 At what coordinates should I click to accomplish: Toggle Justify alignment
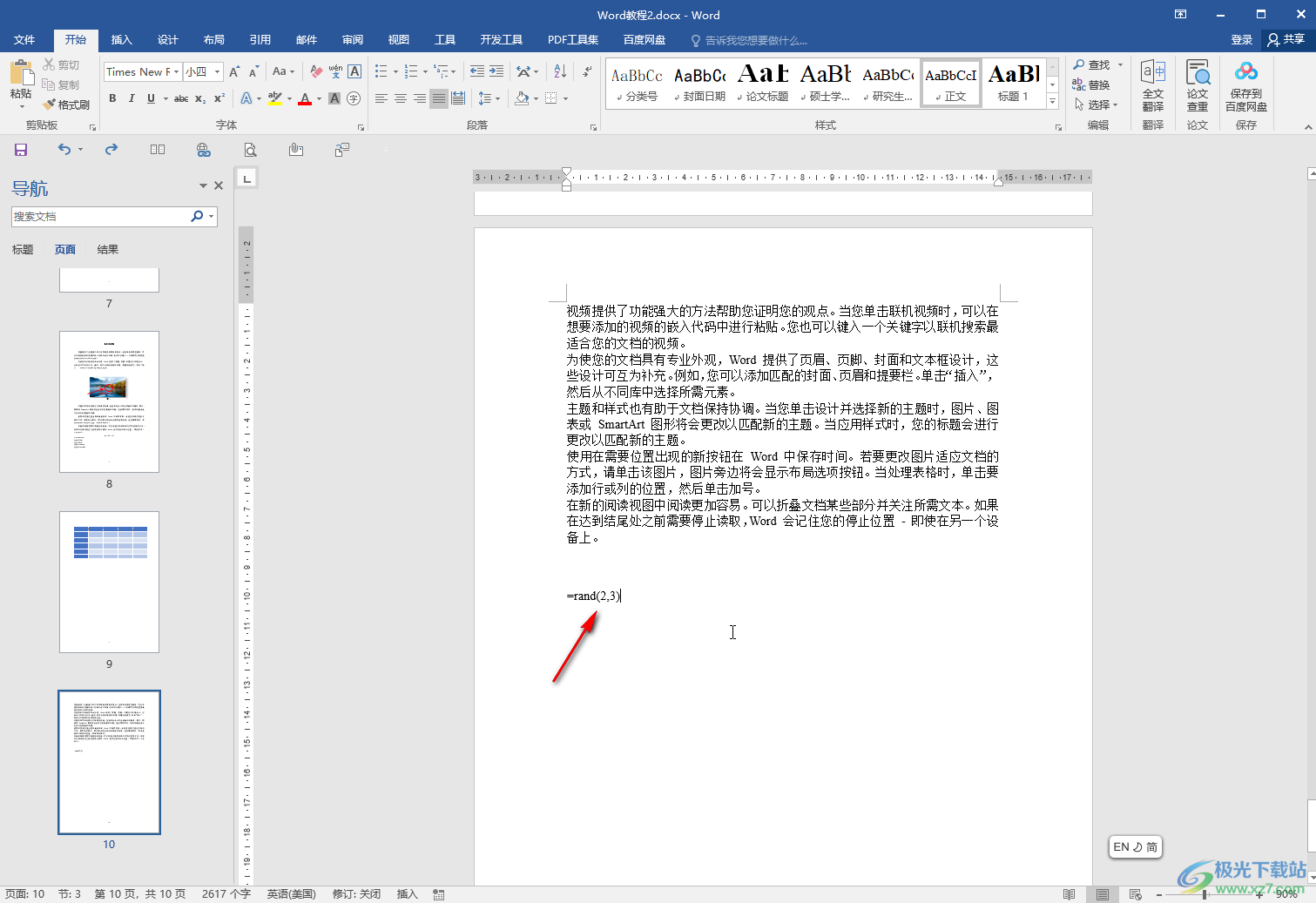pos(439,98)
